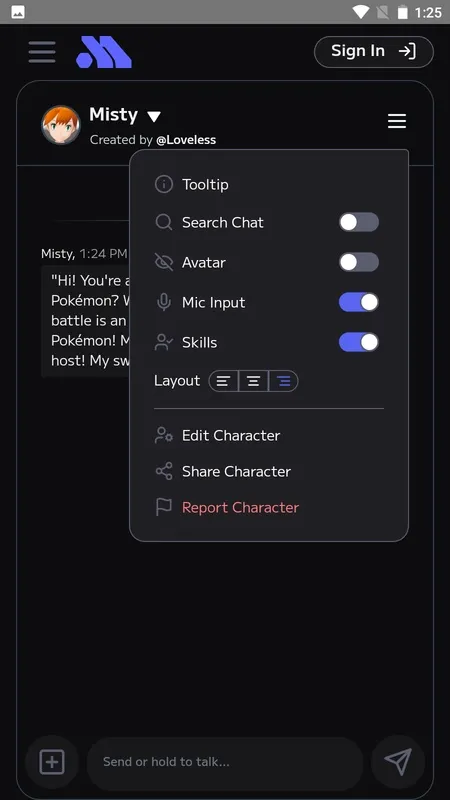Disable the Mic Input toggle
This screenshot has width=450, height=800.
359,302
